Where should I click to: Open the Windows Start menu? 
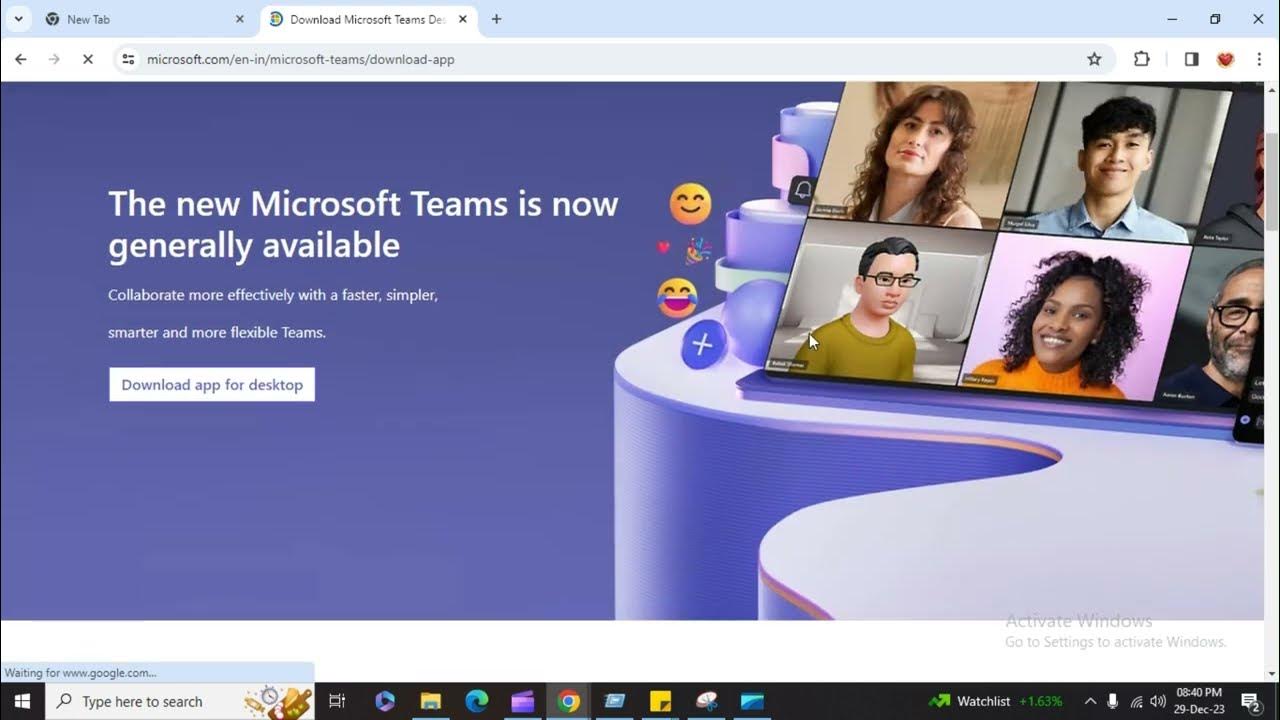[22, 701]
